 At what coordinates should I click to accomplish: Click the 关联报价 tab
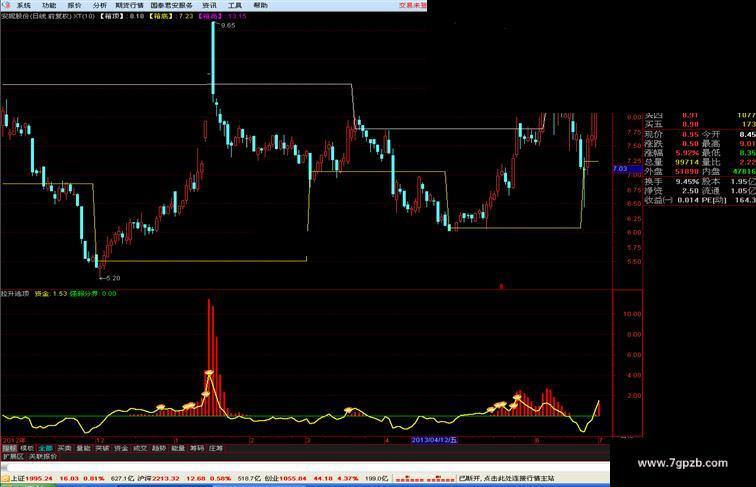[x=43, y=456]
